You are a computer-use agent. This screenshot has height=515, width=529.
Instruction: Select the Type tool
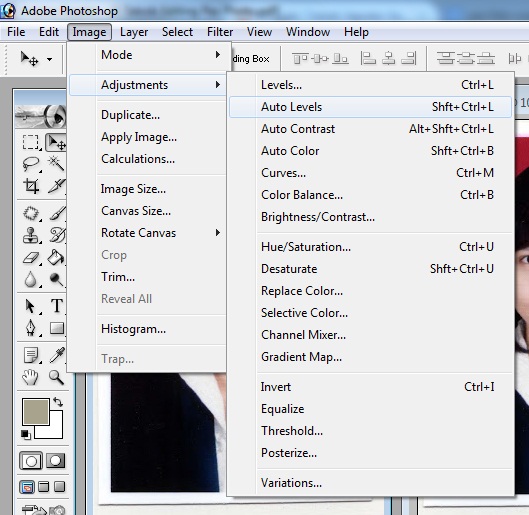point(57,306)
